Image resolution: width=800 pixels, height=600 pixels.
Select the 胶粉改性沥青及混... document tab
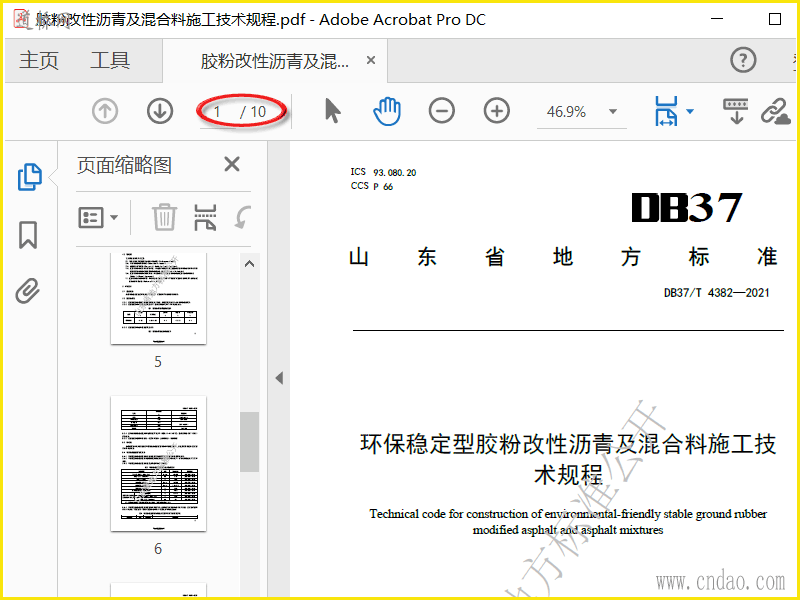(x=274, y=61)
